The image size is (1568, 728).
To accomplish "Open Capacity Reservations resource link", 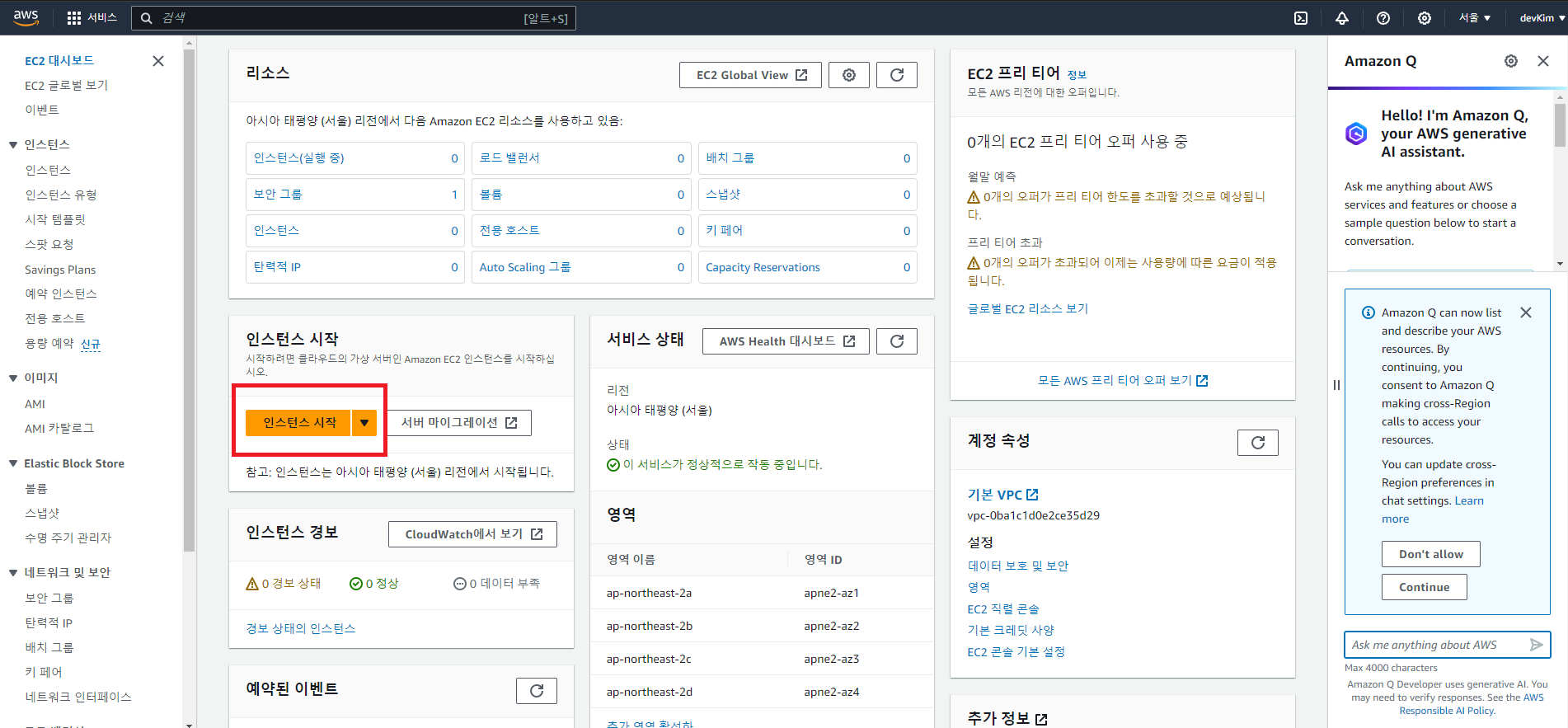I will point(763,267).
